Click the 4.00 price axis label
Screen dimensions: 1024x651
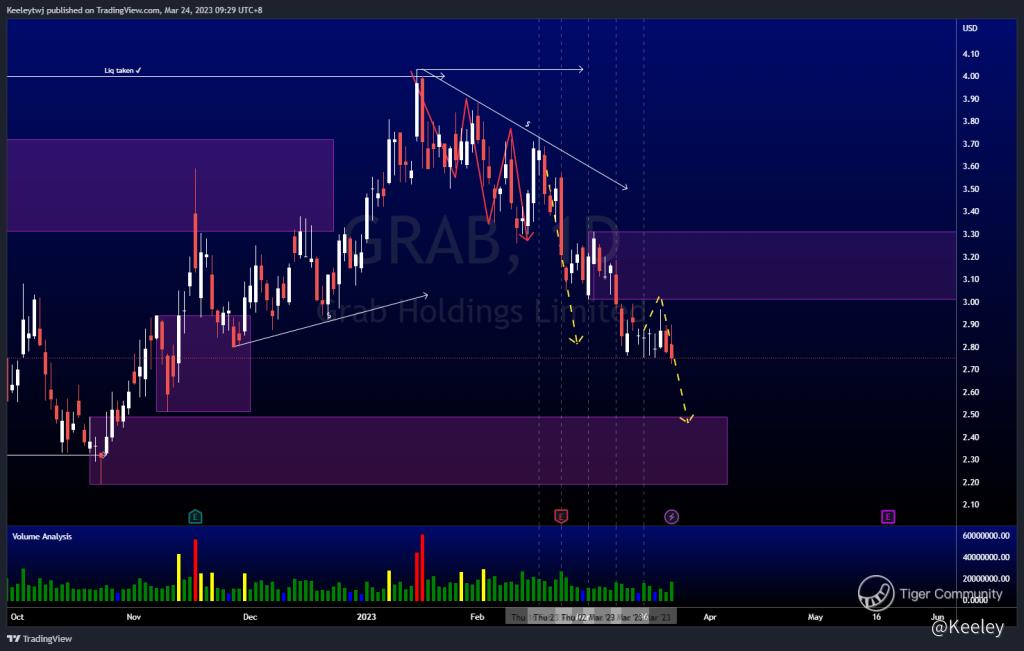[x=970, y=76]
